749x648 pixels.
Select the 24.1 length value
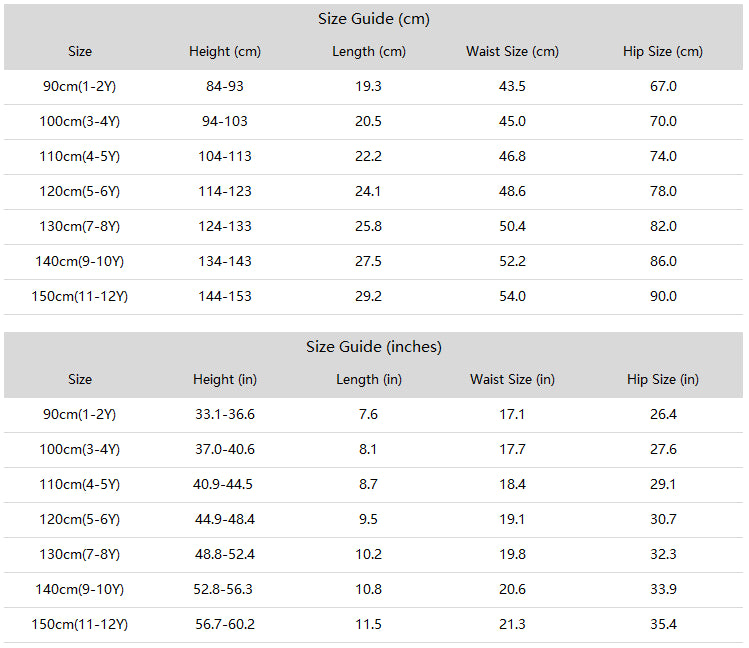368,191
